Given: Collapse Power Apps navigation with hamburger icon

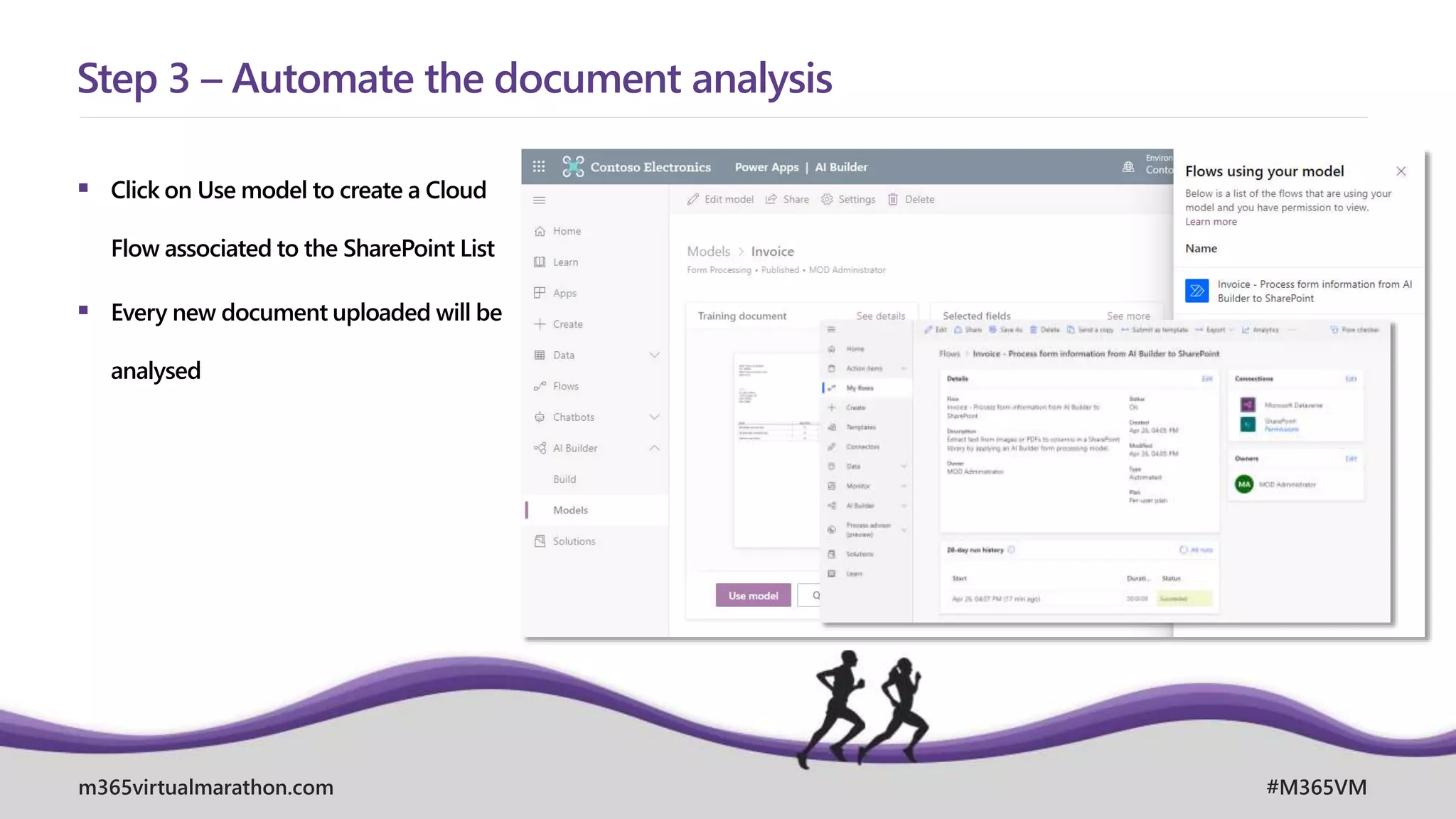Looking at the screenshot, I should [x=540, y=200].
